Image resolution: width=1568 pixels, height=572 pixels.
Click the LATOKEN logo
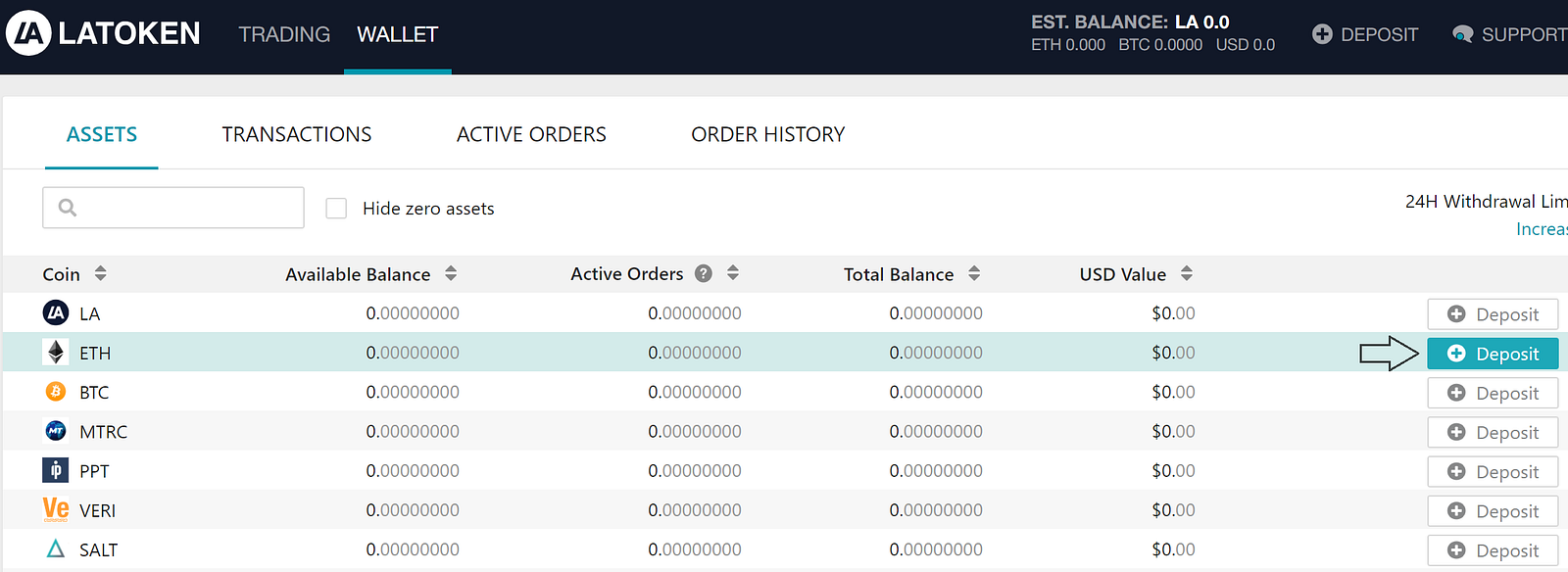click(103, 33)
